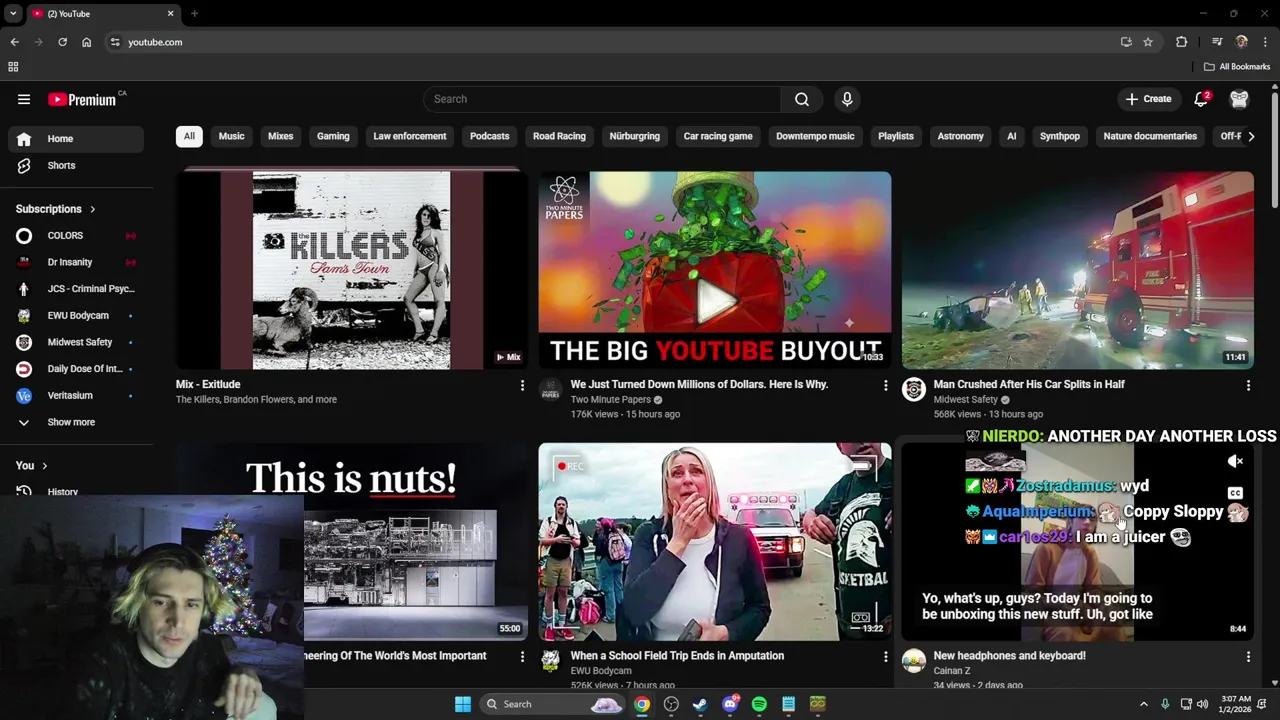This screenshot has width=1280, height=720.
Task: Open the Chrome extensions puzzle icon
Action: (x=1182, y=42)
